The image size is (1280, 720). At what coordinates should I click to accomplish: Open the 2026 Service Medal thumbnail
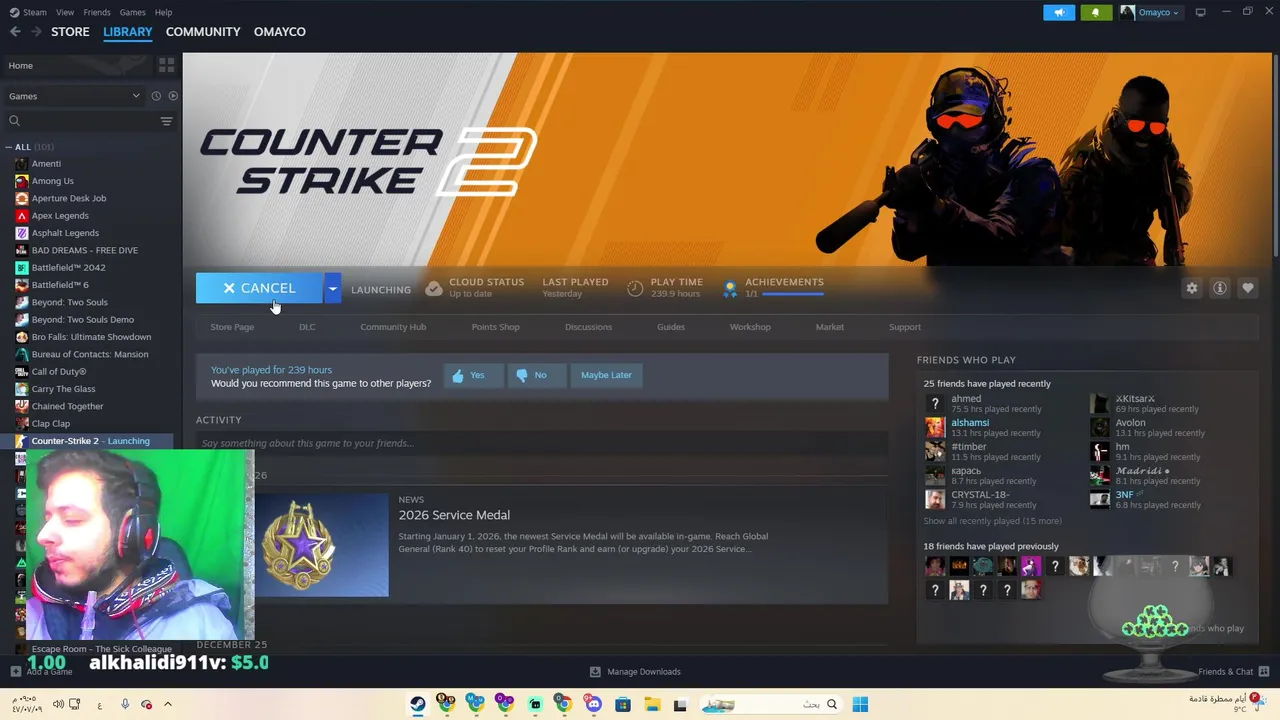[321, 545]
